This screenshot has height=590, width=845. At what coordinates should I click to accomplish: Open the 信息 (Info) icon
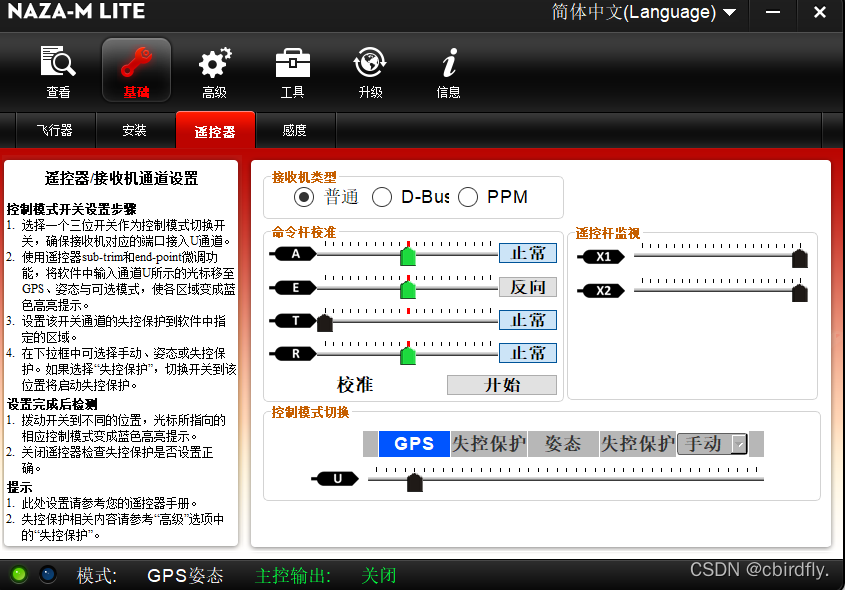pyautogui.click(x=448, y=71)
